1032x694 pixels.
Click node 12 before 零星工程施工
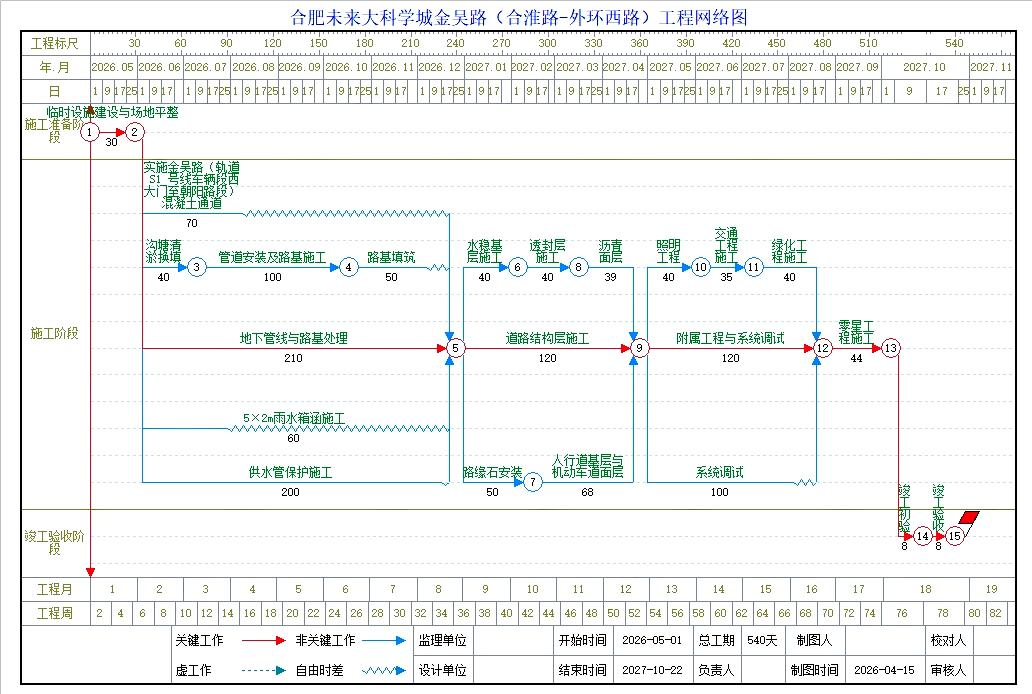(823, 348)
